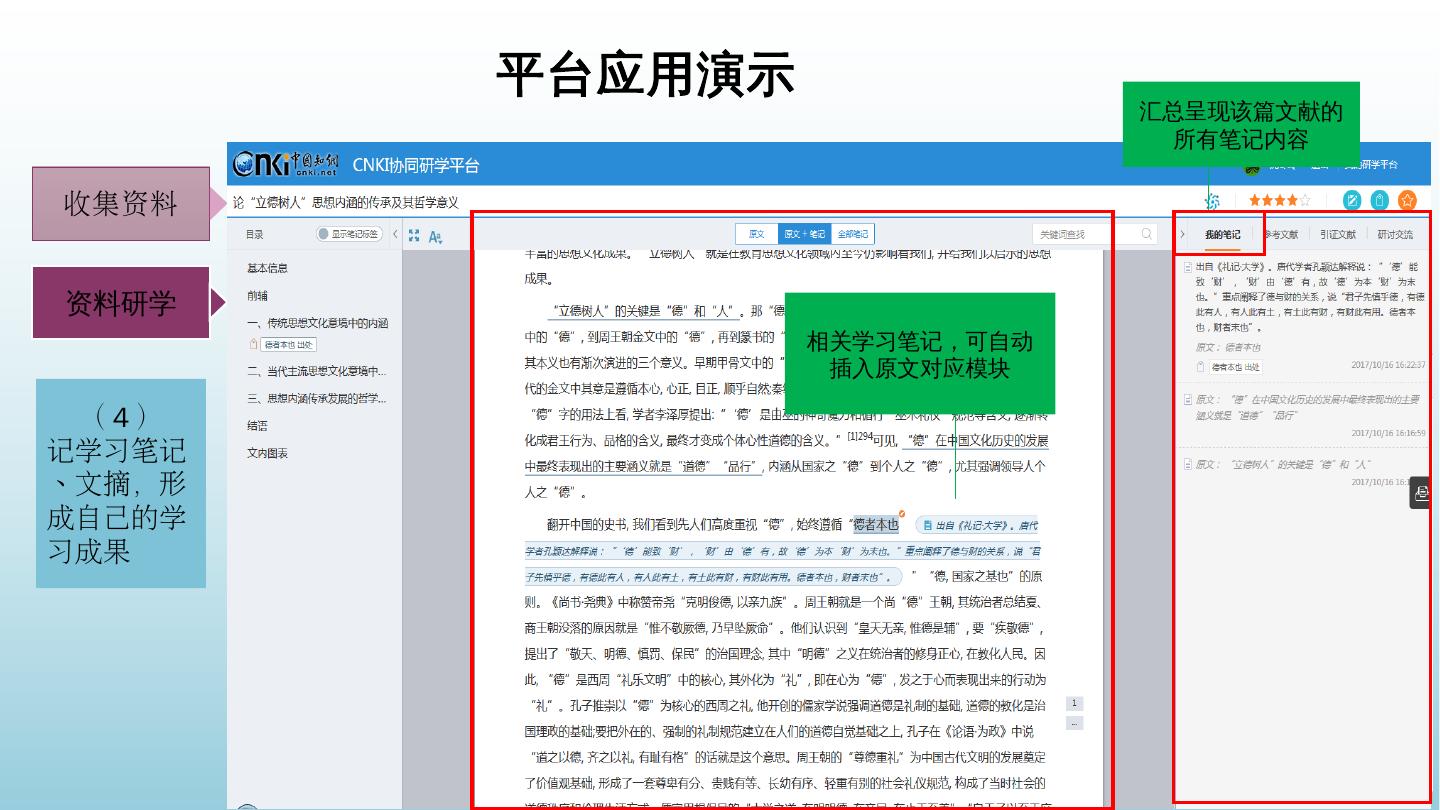Image resolution: width=1440 pixels, height=810 pixels.
Task: Click the fullscreen expand icon
Action: tap(414, 236)
